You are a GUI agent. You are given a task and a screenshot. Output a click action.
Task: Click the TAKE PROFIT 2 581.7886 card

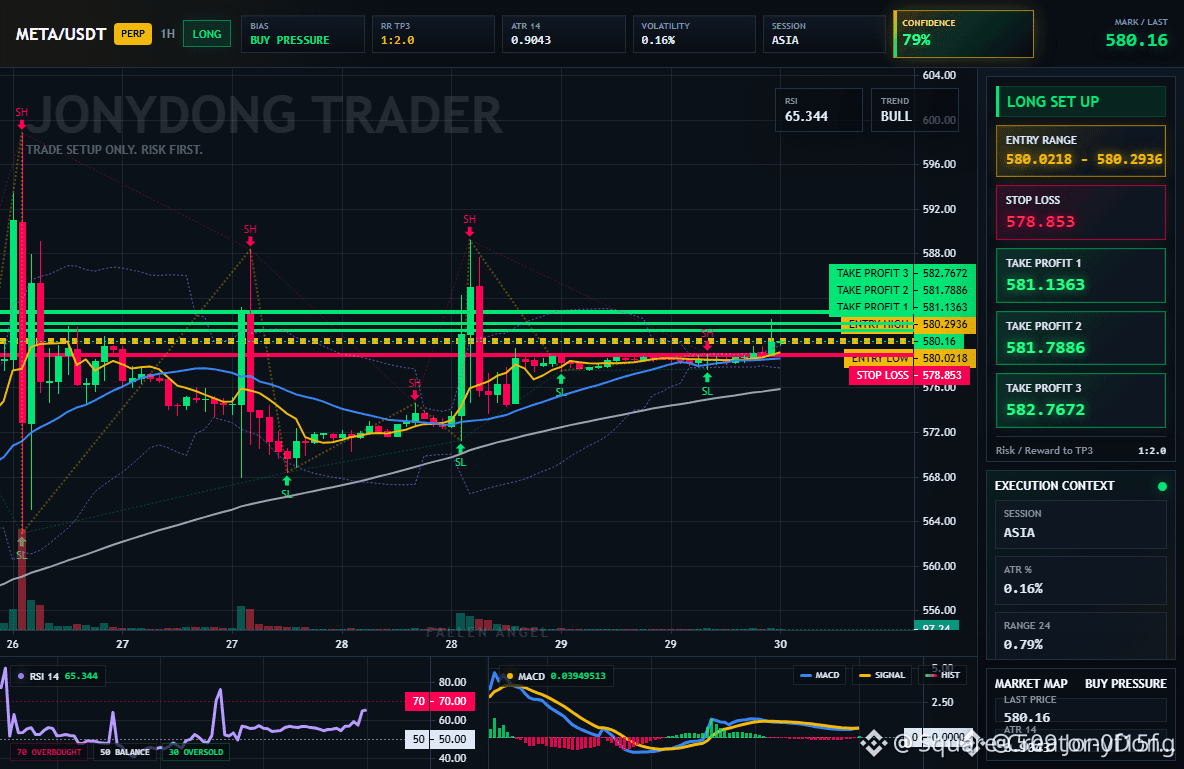pyautogui.click(x=1081, y=338)
